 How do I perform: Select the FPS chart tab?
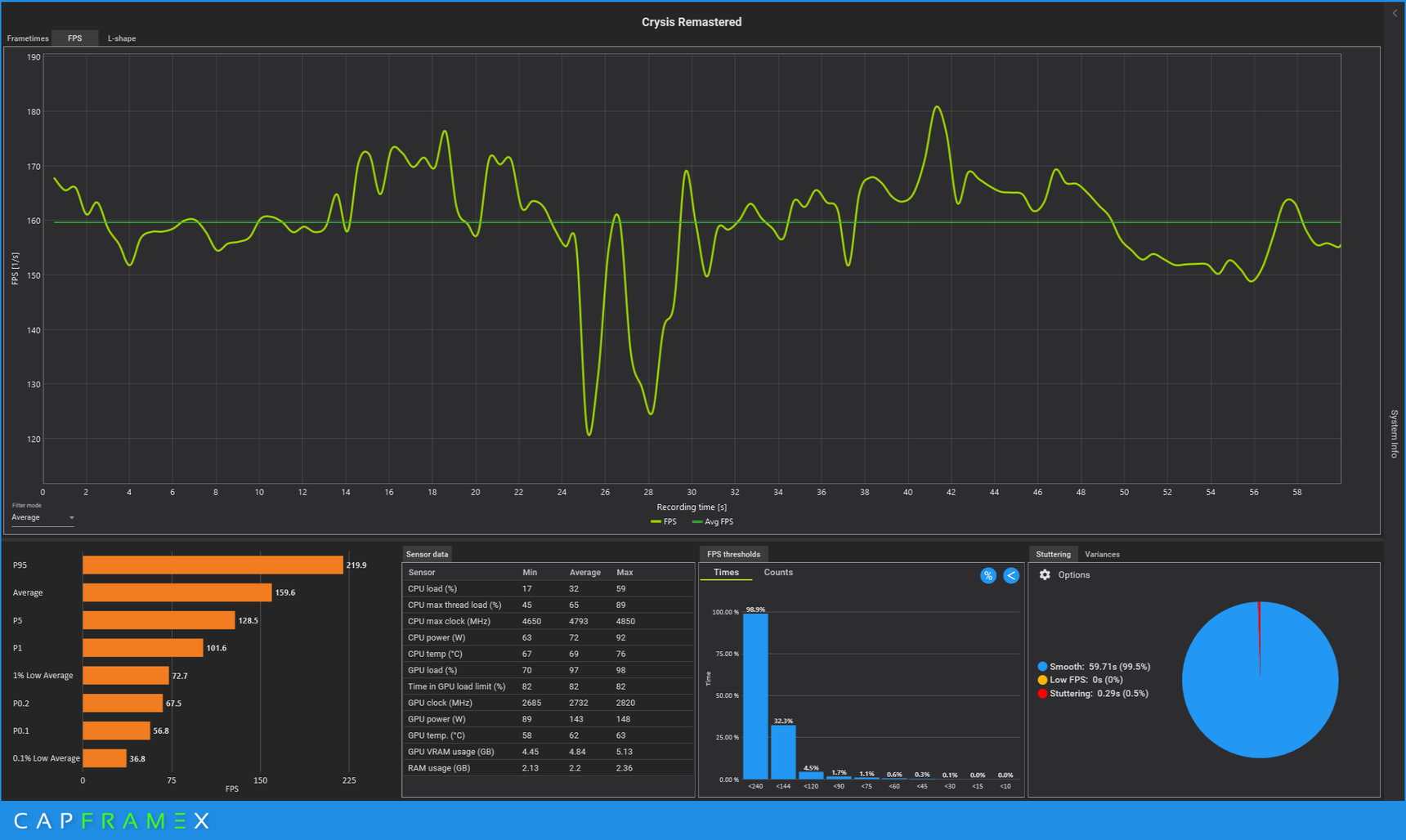tap(74, 38)
